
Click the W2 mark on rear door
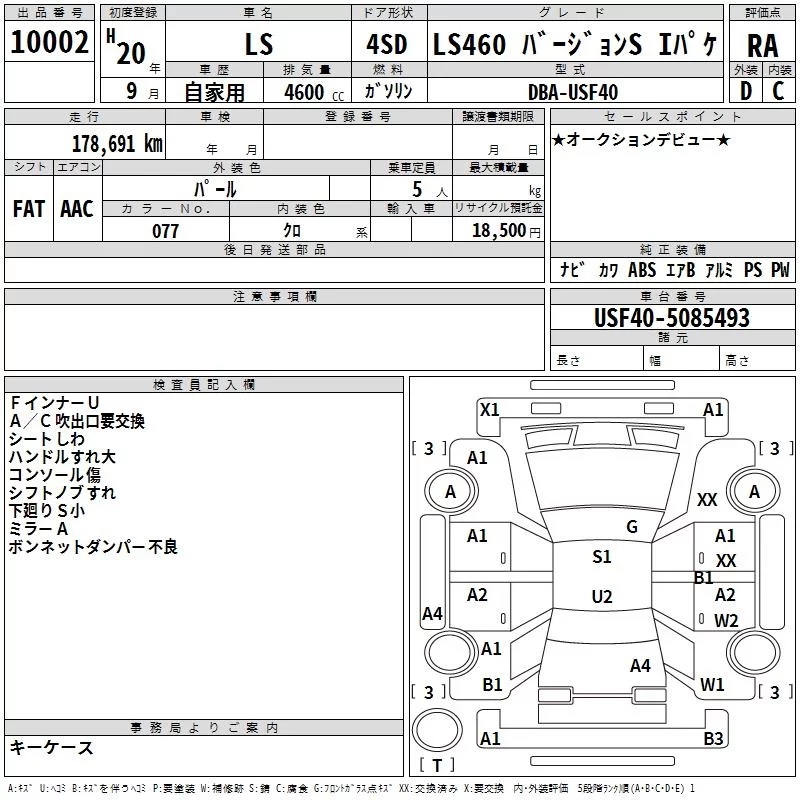click(x=726, y=620)
